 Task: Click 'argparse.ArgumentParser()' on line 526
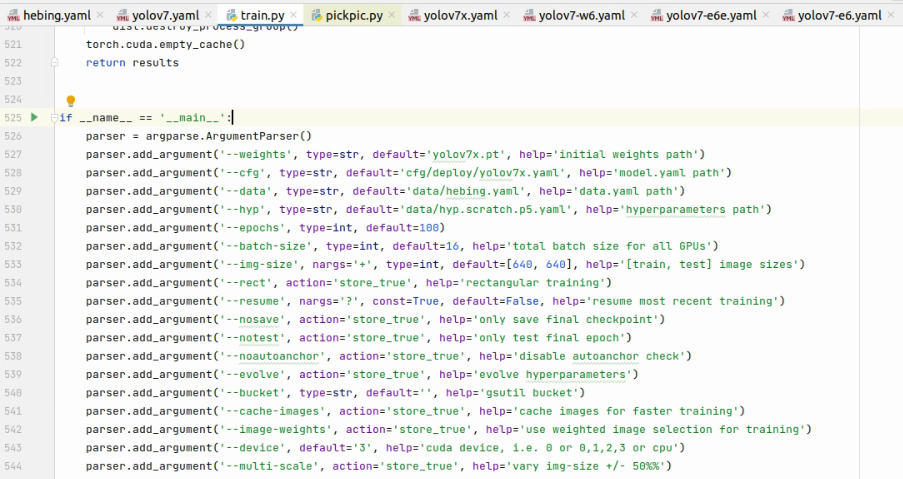pyautogui.click(x=229, y=136)
